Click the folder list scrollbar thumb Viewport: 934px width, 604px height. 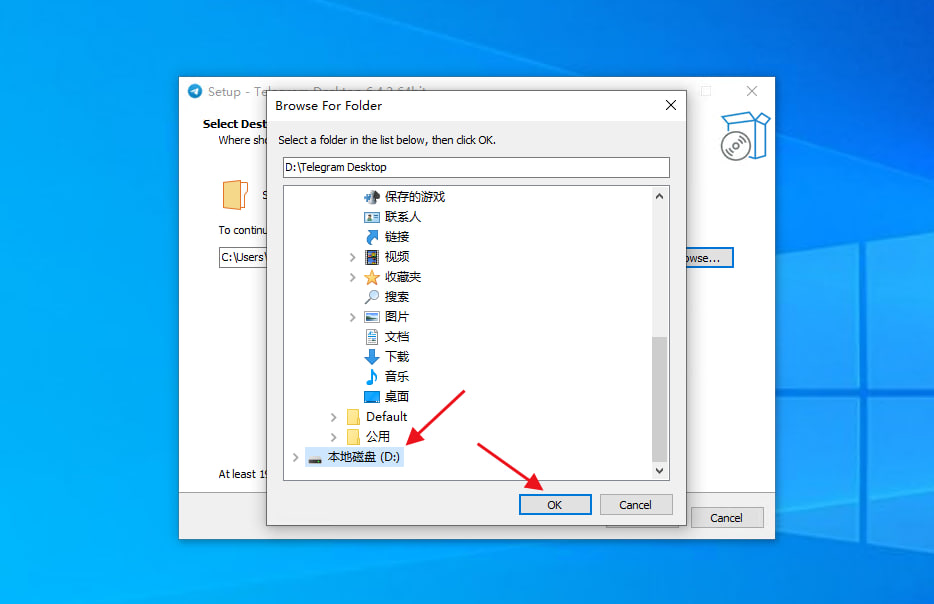[659, 399]
